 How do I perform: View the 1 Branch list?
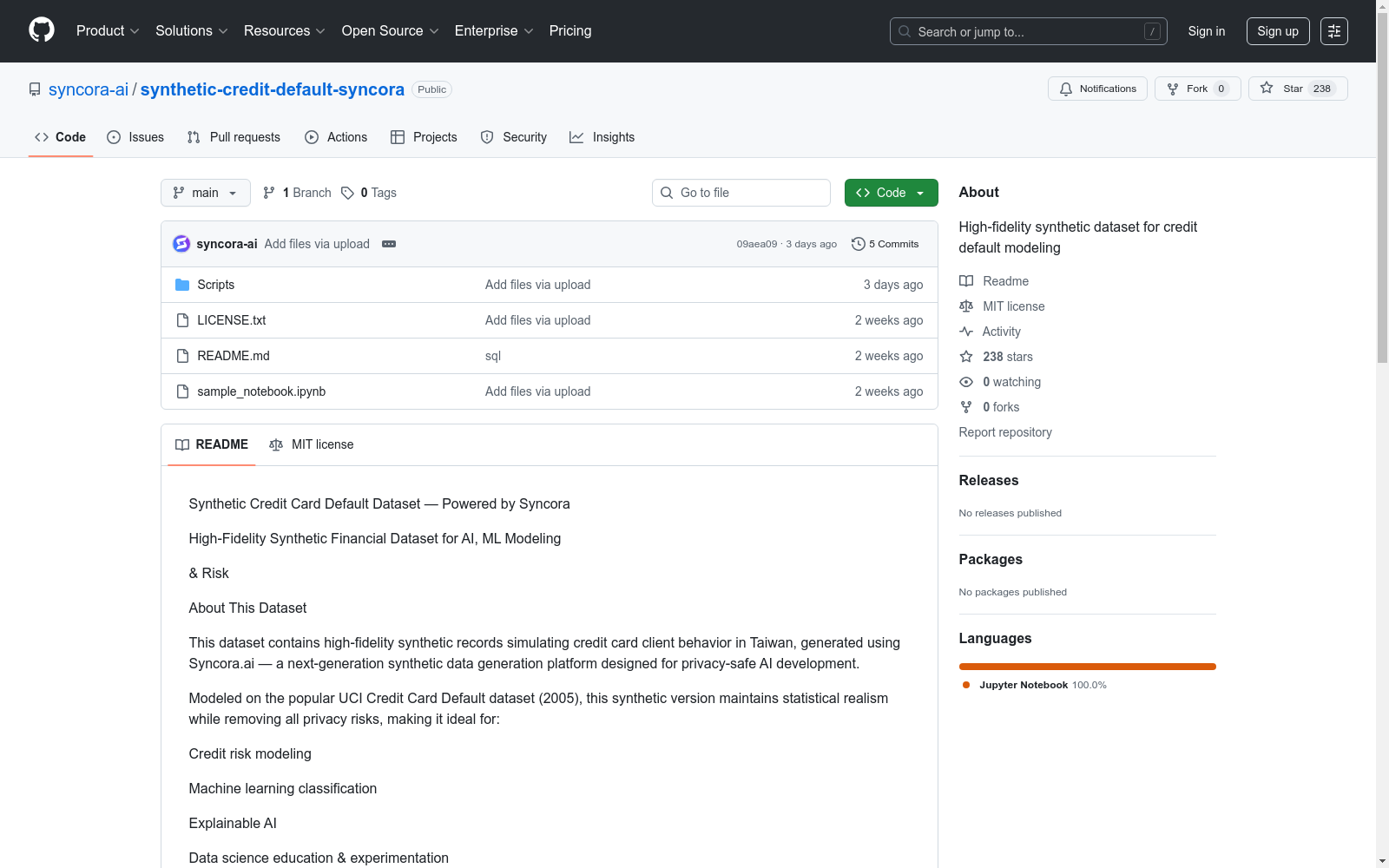(297, 193)
